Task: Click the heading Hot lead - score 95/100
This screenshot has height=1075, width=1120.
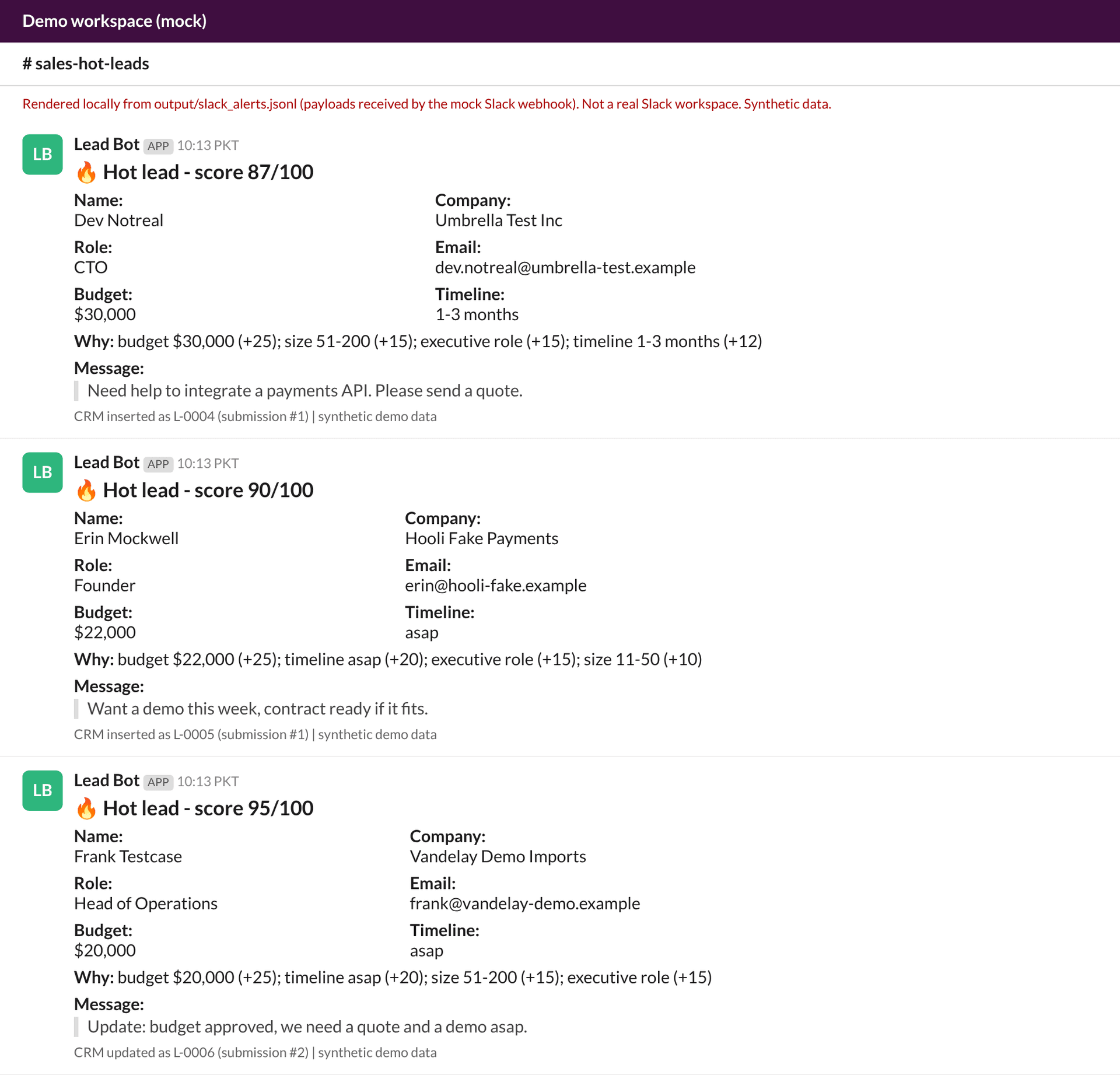Action: click(x=208, y=808)
